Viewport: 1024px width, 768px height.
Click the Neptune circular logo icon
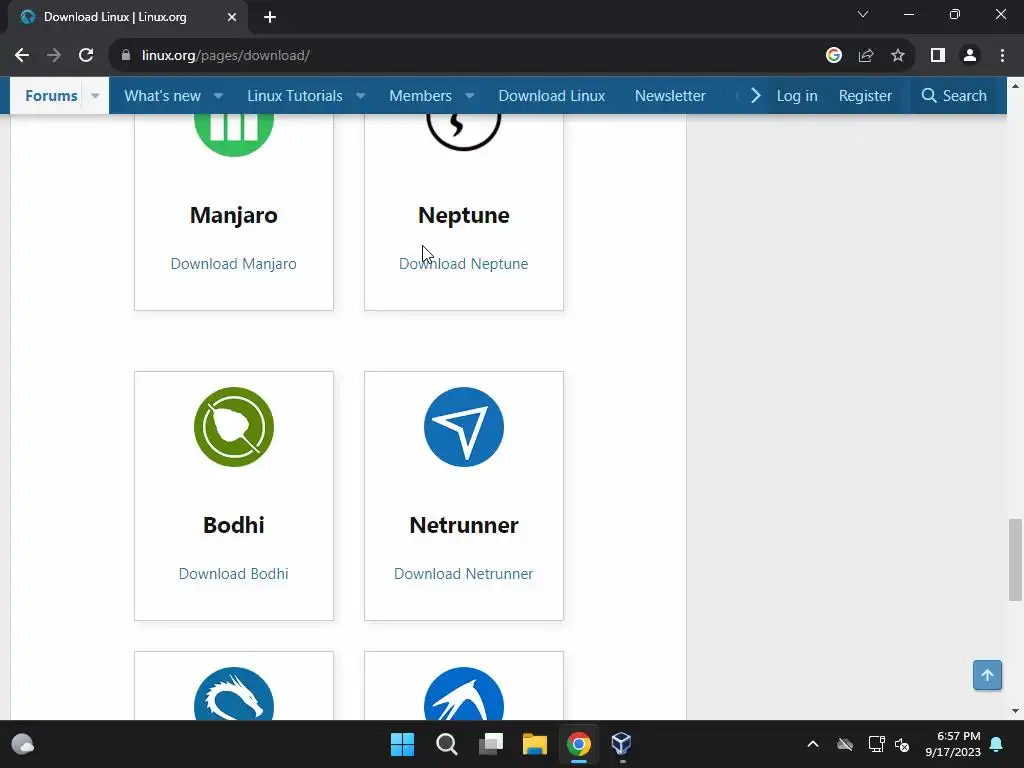[x=464, y=133]
